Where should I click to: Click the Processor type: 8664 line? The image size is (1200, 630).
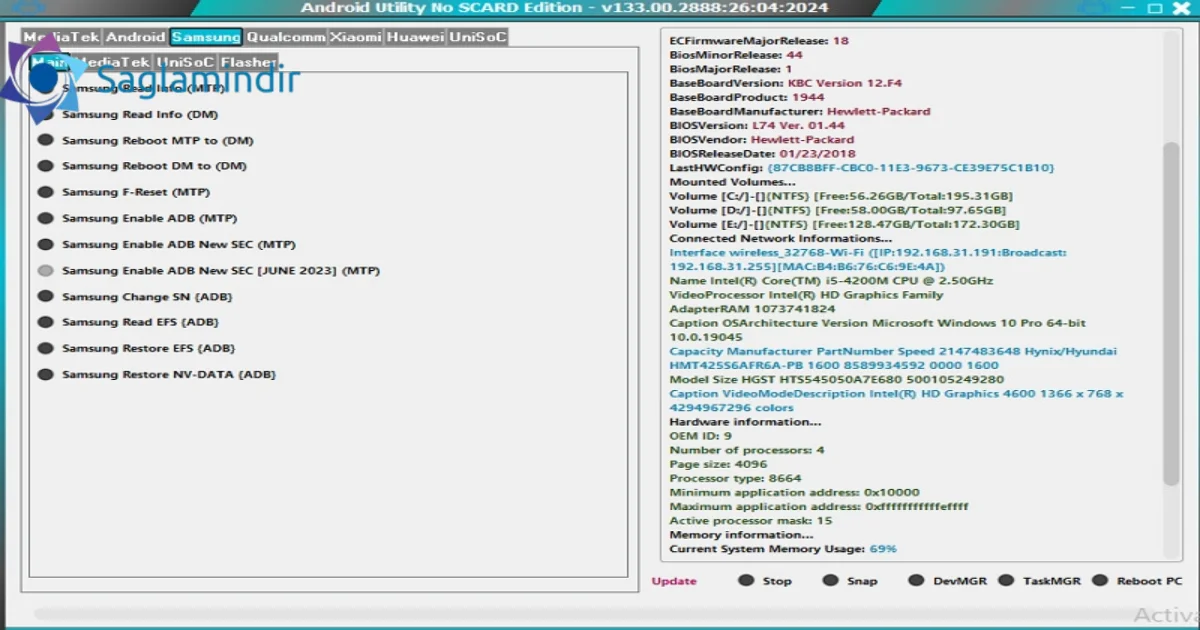tap(735, 478)
